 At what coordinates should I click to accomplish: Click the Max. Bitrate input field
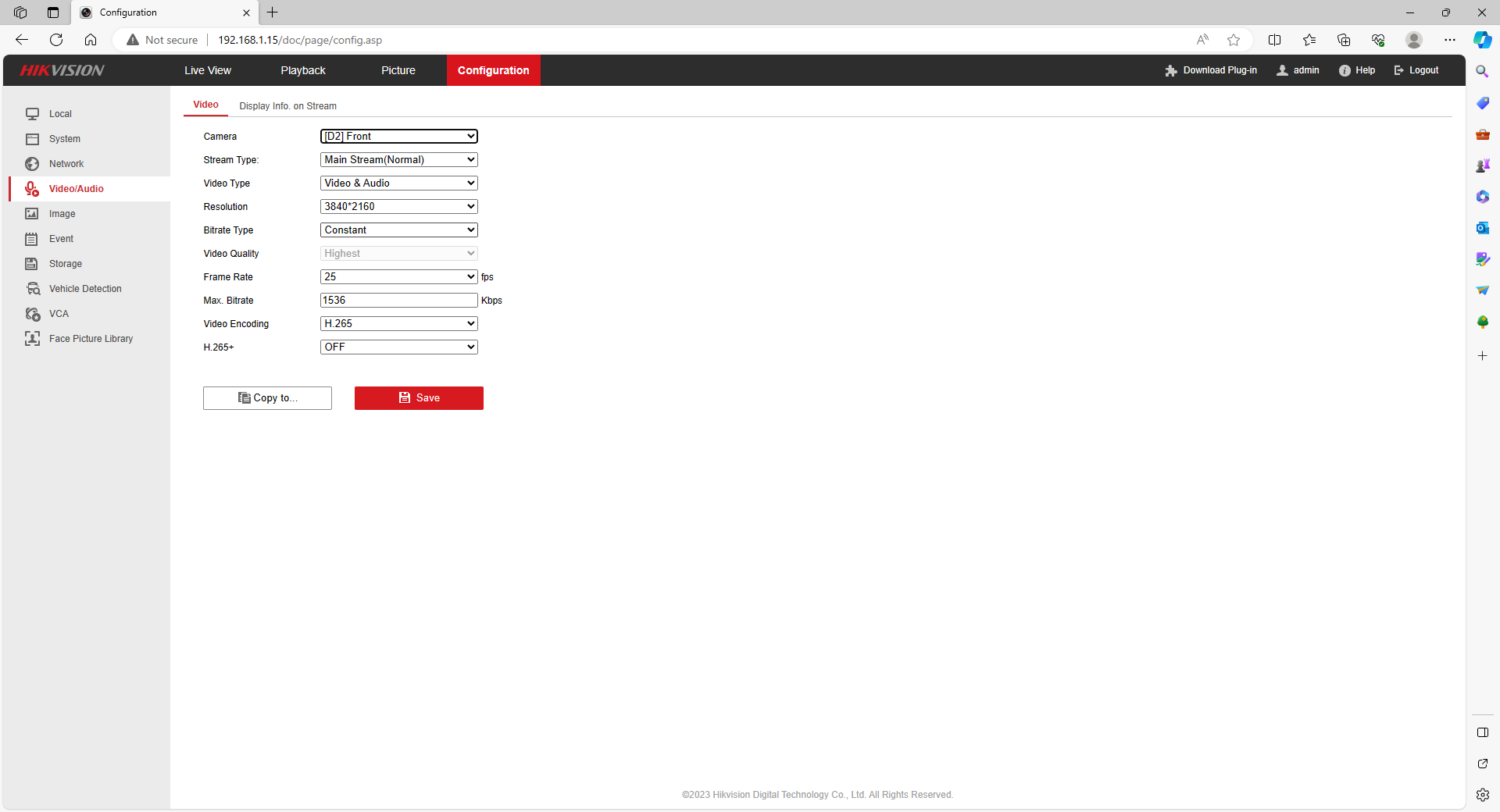pyautogui.click(x=398, y=301)
